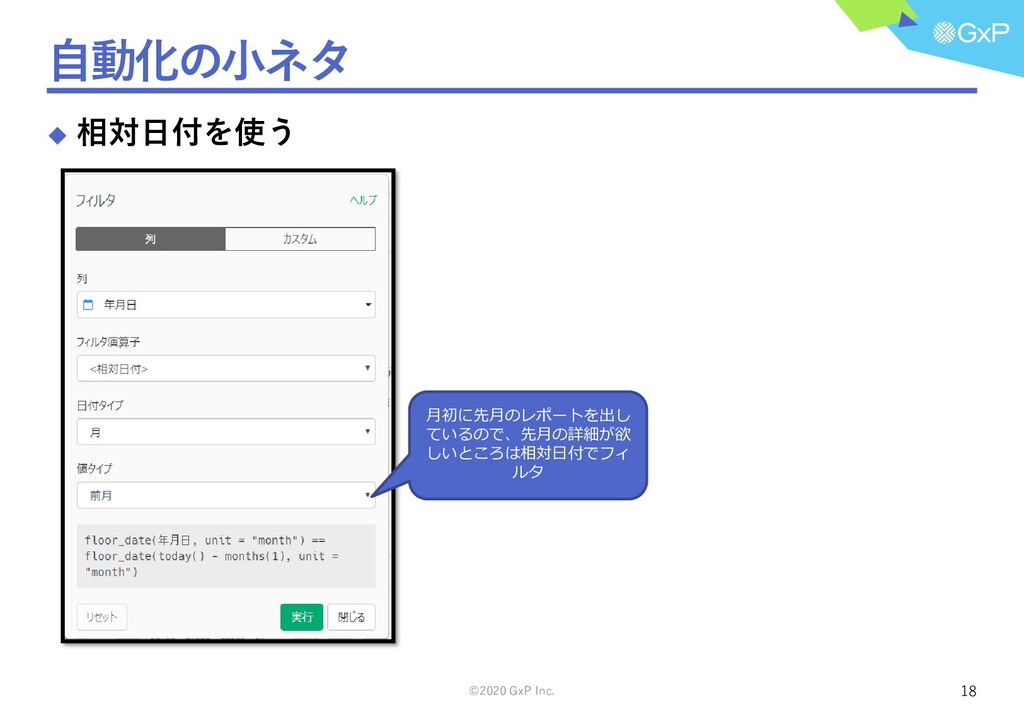This screenshot has width=1024, height=709.
Task: Click the slide heading 相対日付を使う
Action: pos(185,132)
